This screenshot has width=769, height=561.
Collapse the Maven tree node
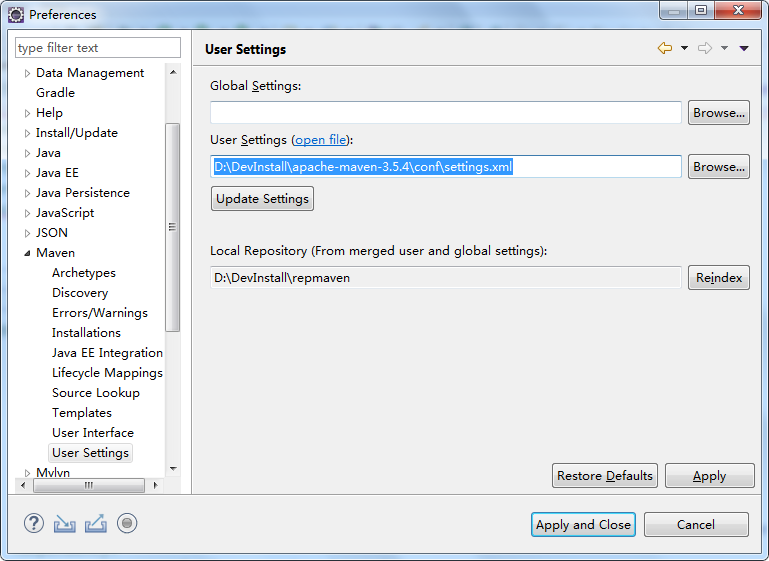[27, 253]
